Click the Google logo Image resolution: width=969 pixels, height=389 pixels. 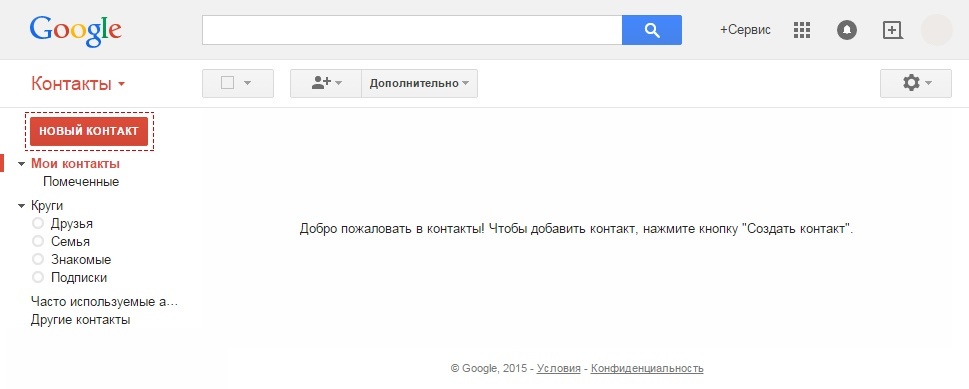click(x=75, y=31)
